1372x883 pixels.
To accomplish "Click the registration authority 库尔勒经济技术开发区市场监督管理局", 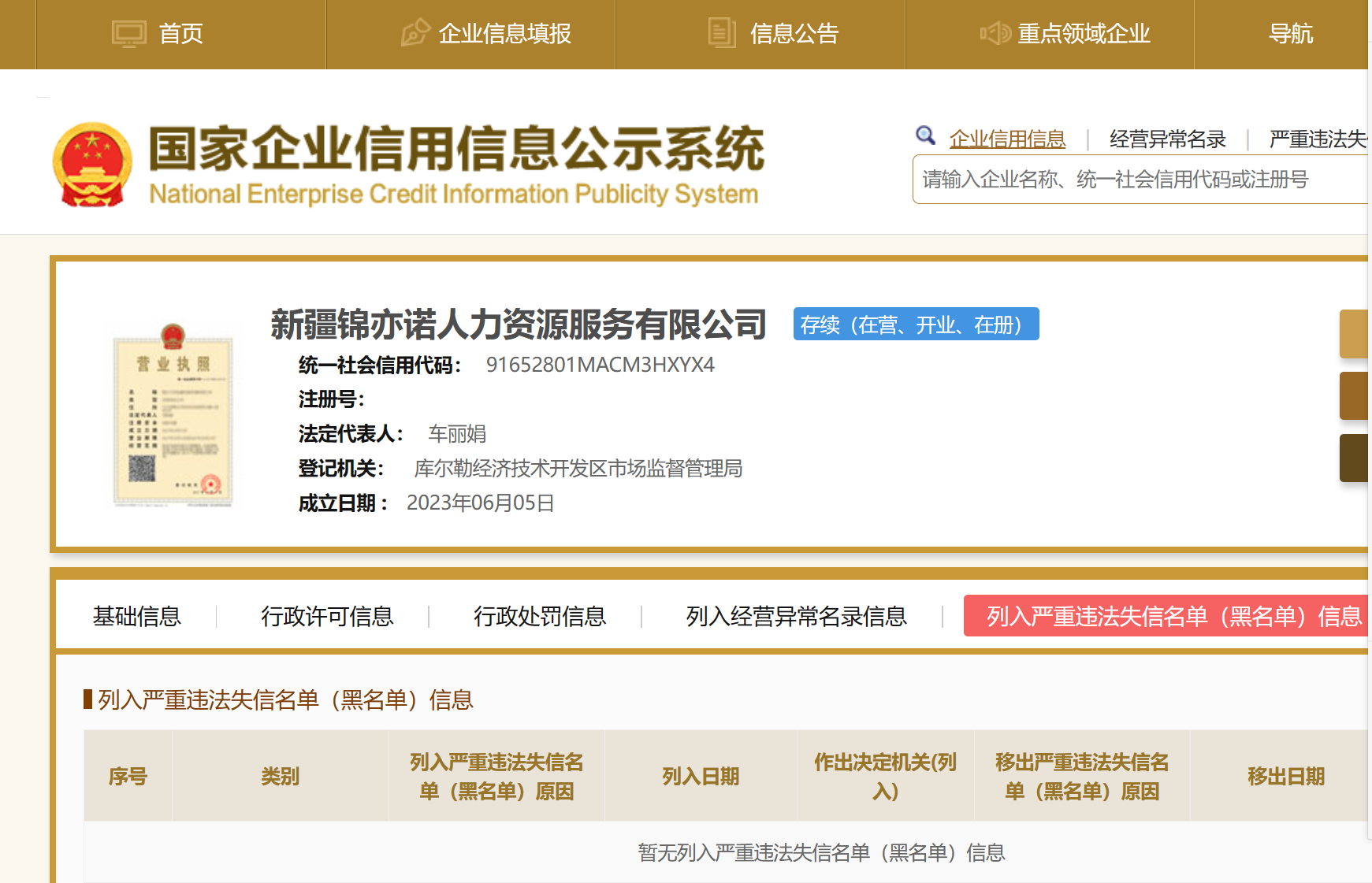I will [578, 469].
